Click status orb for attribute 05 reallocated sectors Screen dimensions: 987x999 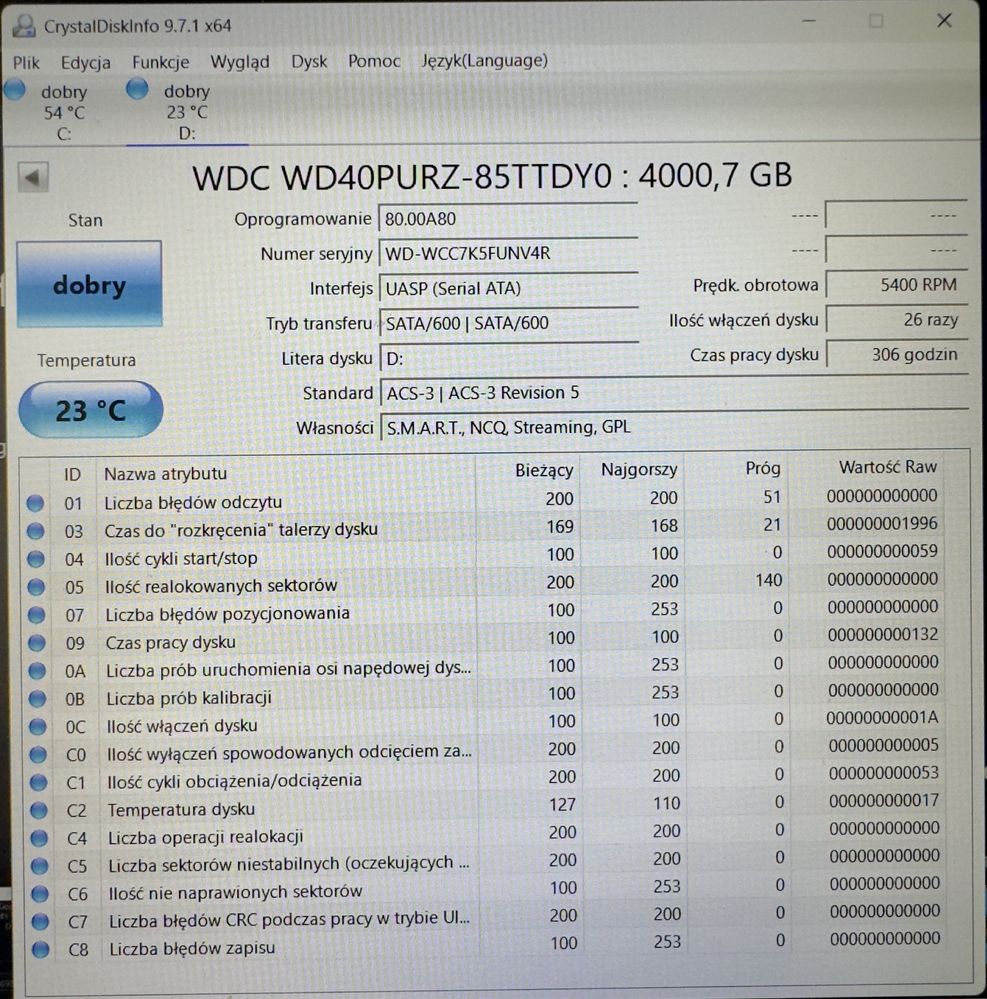coord(36,587)
